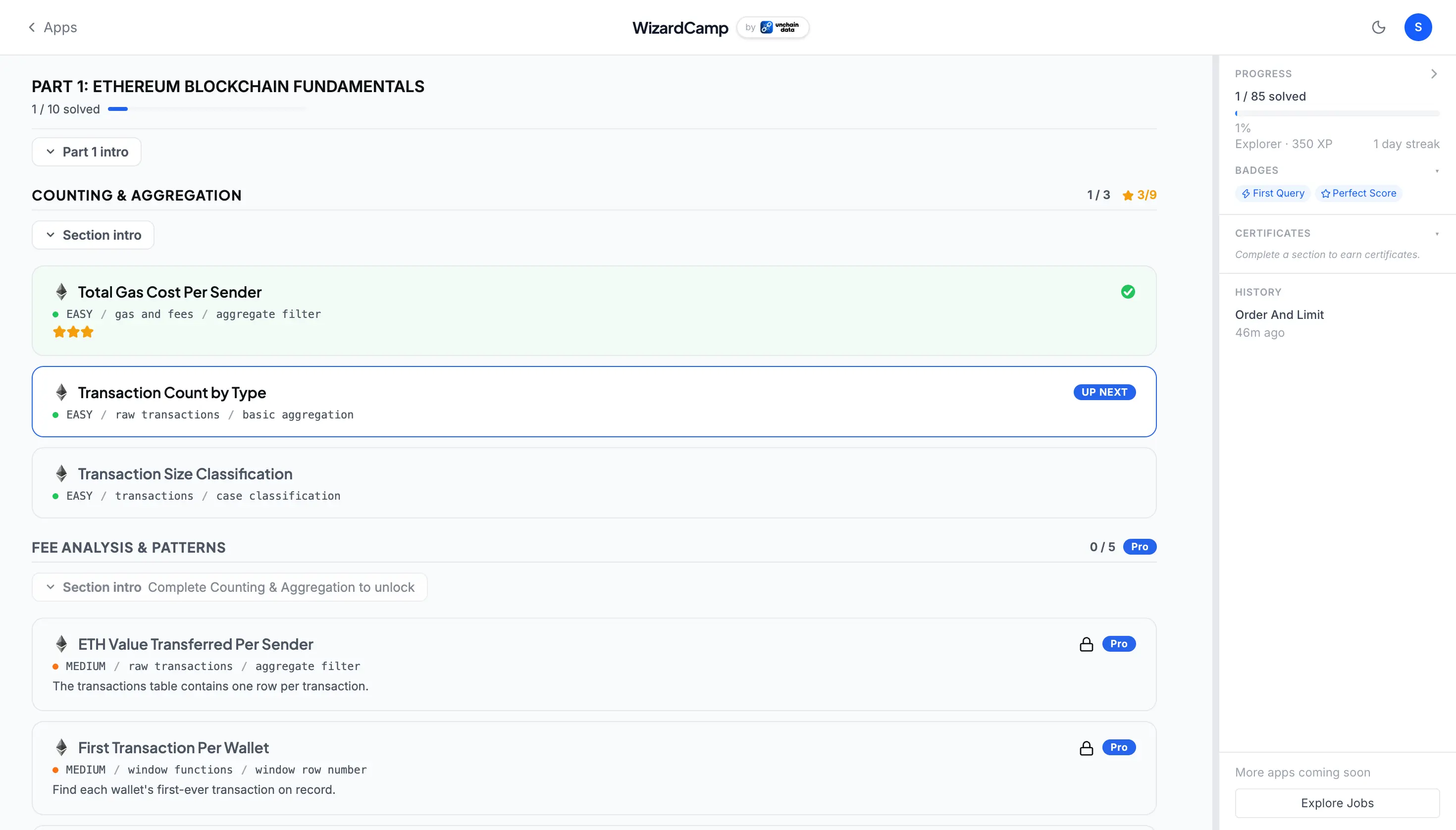This screenshot has width=1456, height=830.
Task: Click lock icon on First Transaction Per Wallet
Action: point(1087,748)
